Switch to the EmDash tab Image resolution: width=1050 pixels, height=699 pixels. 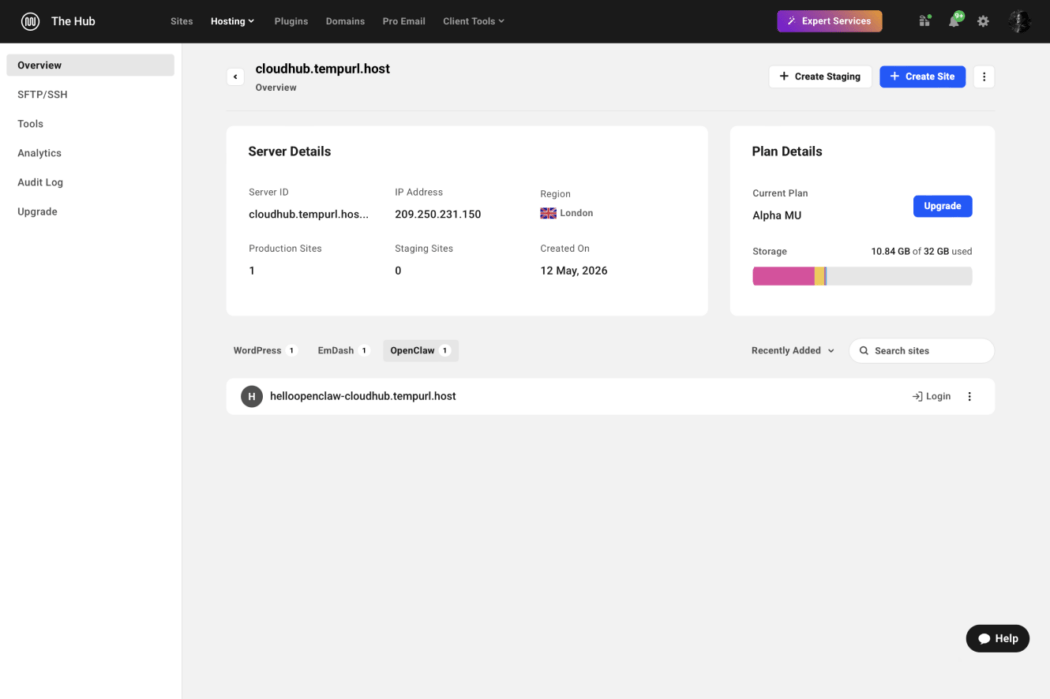tap(343, 351)
